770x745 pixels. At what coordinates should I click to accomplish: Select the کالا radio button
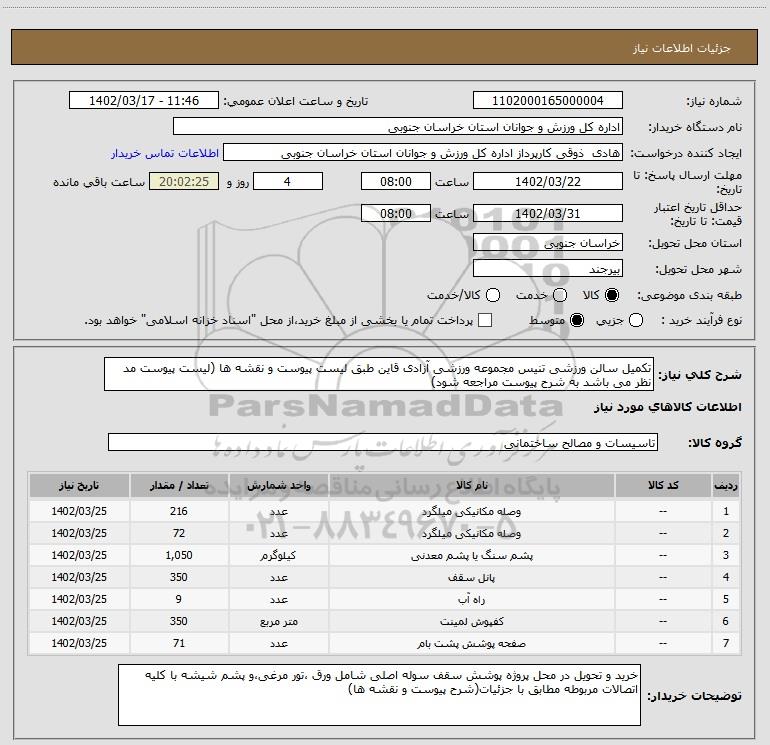click(x=612, y=295)
